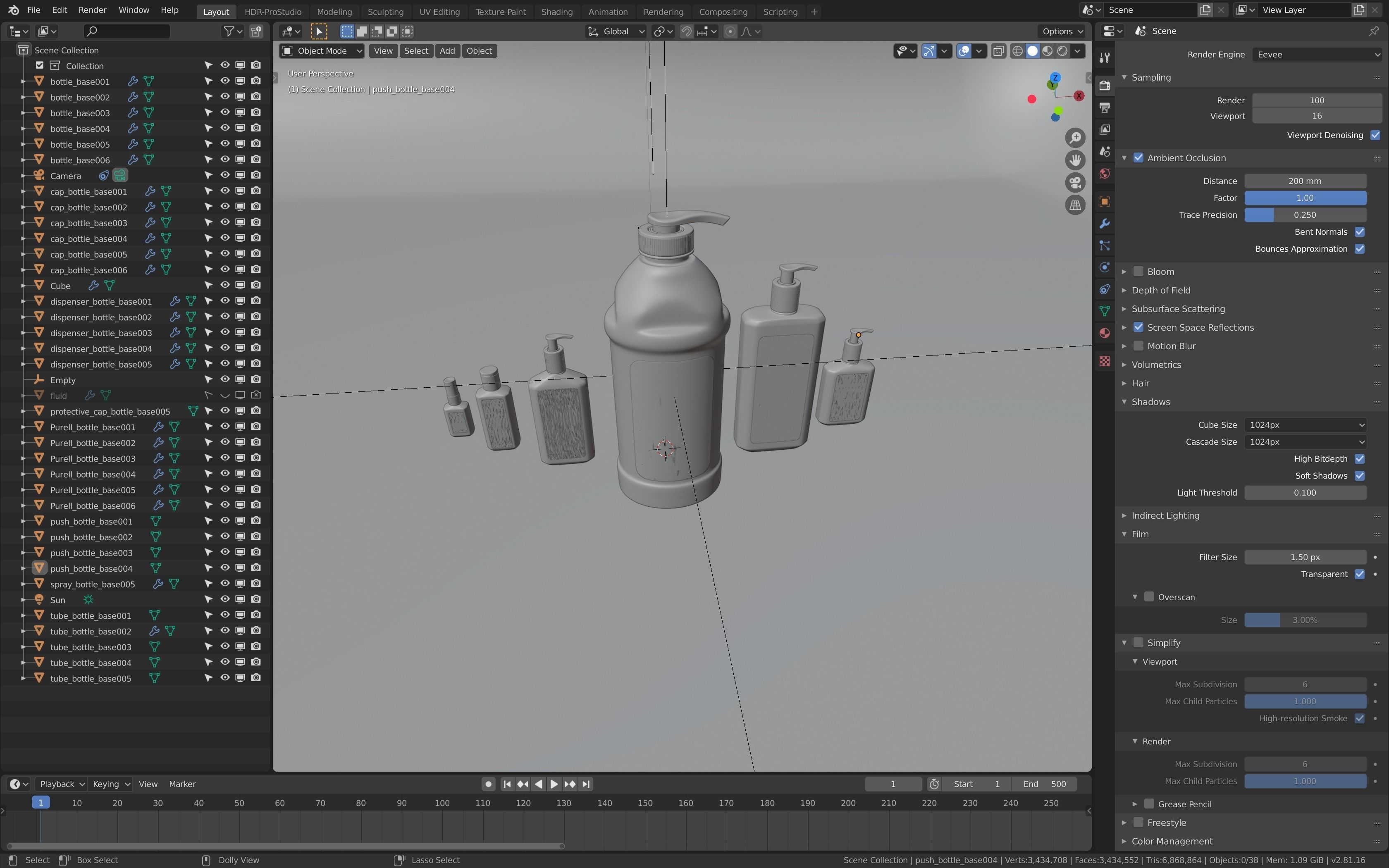Open the Keying popover in timeline
The height and width of the screenshot is (868, 1389).
coord(111,784)
